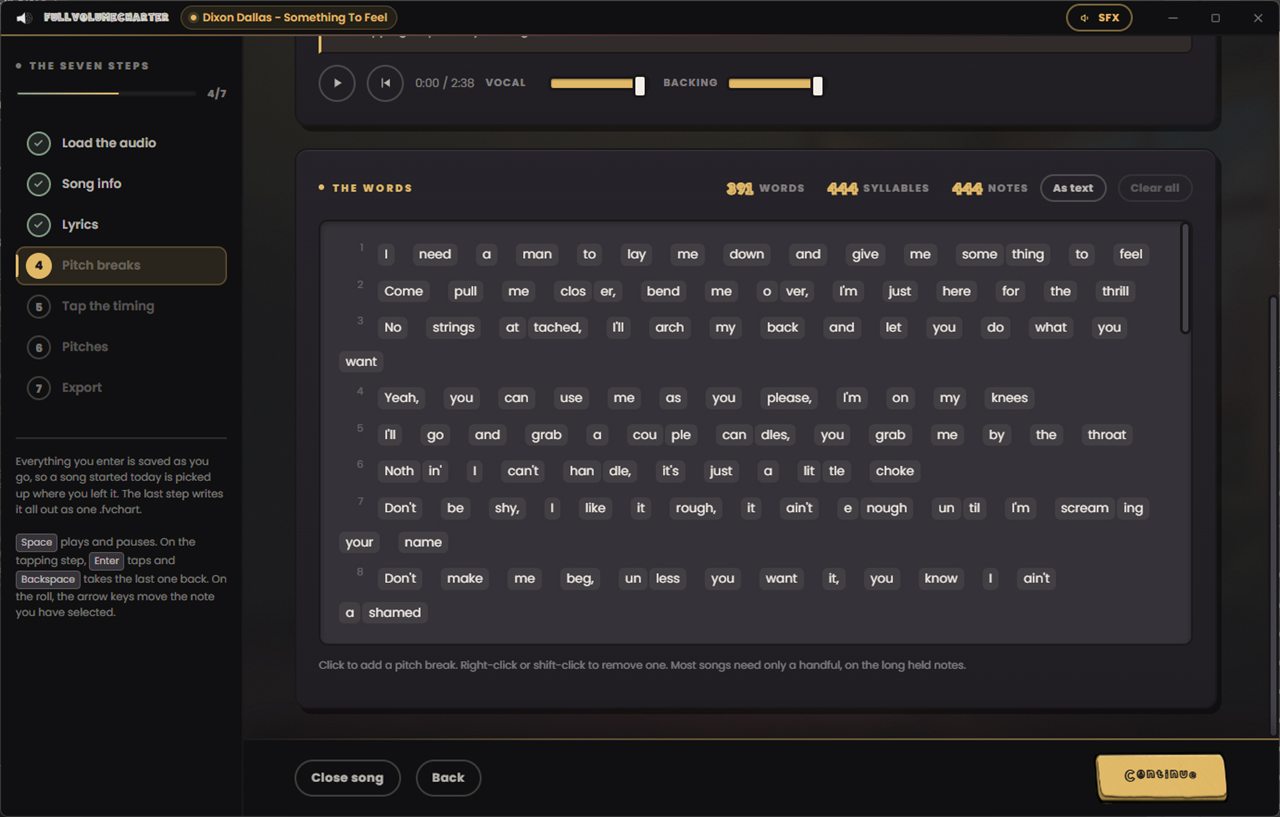
Task: Click the '444 NOTES' counter text
Action: tap(990, 188)
